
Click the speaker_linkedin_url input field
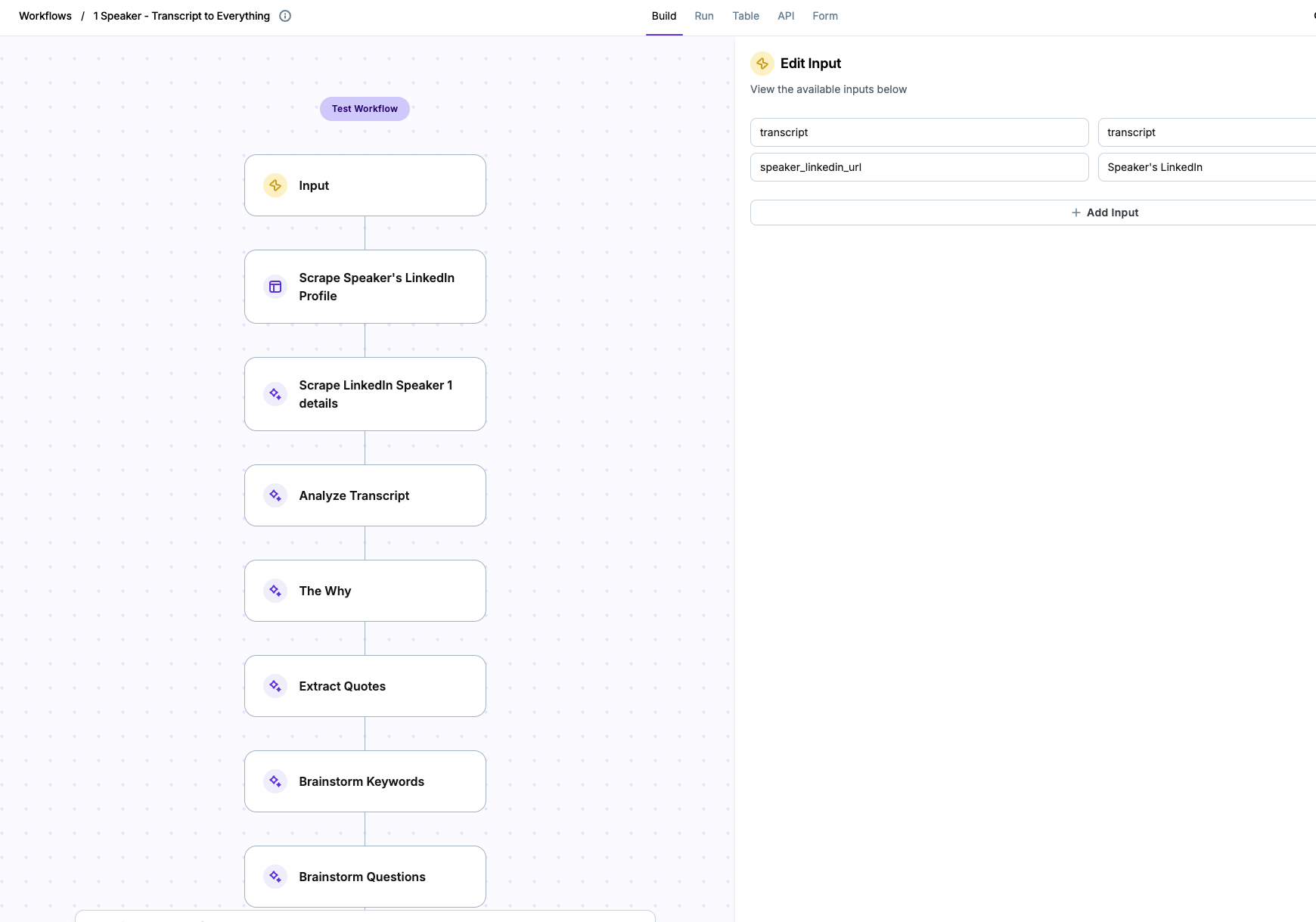click(918, 167)
